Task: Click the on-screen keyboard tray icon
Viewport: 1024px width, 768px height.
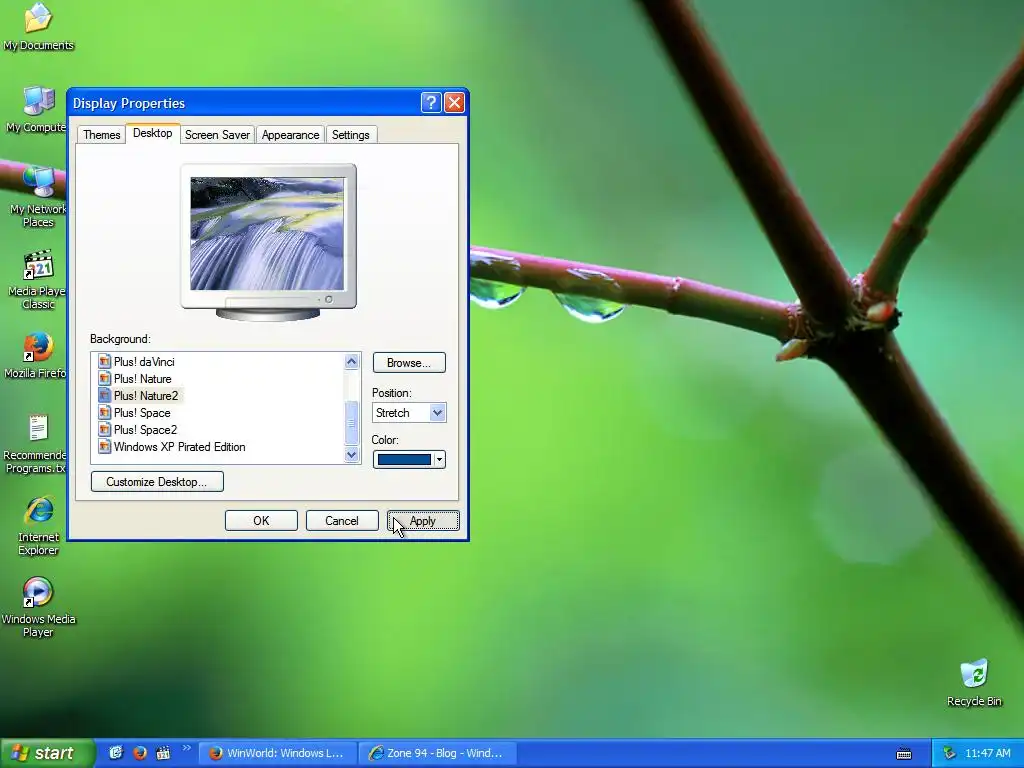Action: (x=904, y=754)
